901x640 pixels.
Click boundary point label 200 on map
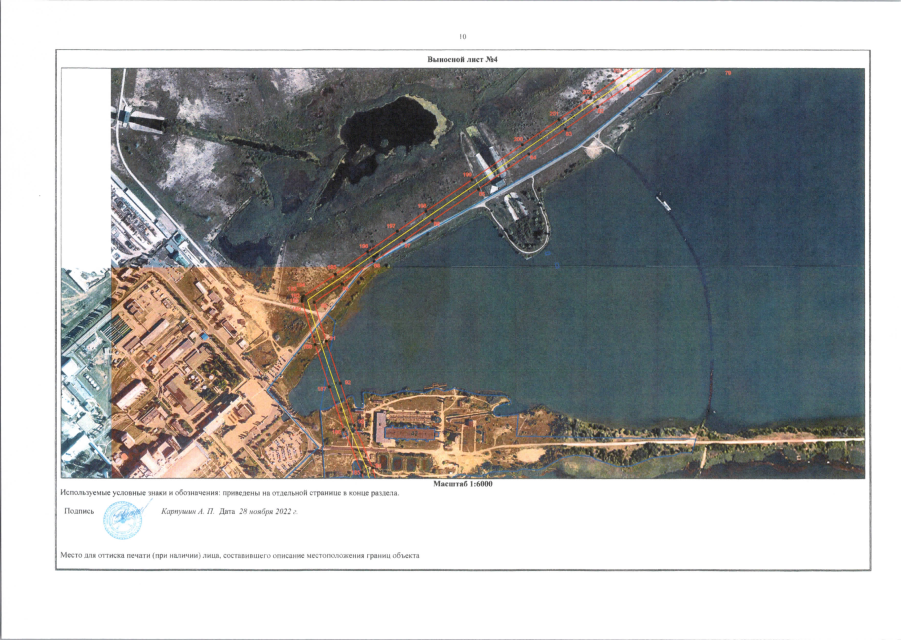518,140
